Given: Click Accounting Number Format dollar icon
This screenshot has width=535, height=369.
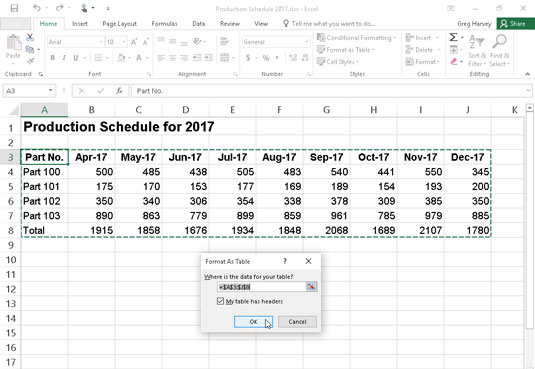Looking at the screenshot, I should [248, 58].
